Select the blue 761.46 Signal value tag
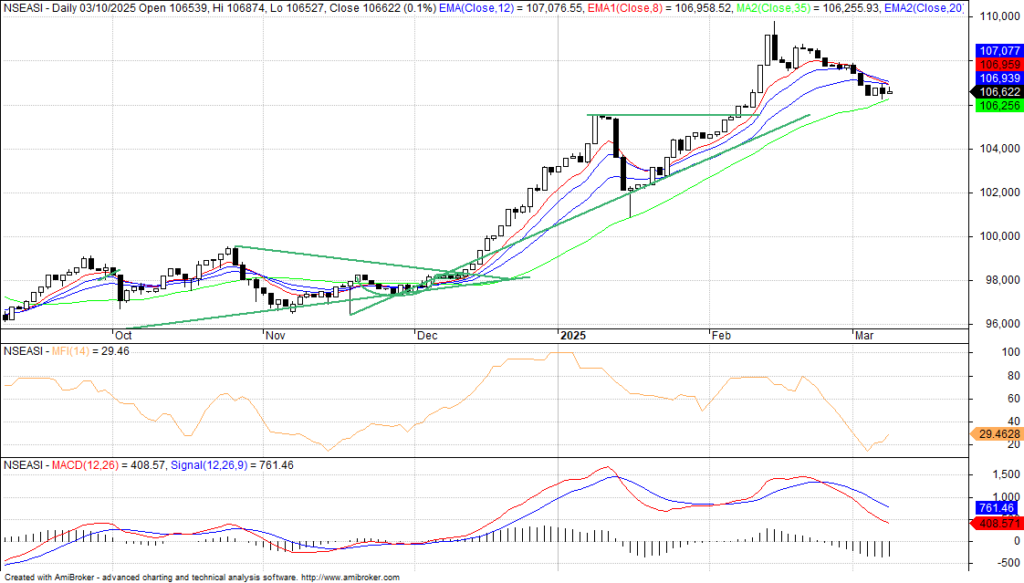Screen dimensions: 1024x583 click(x=996, y=508)
